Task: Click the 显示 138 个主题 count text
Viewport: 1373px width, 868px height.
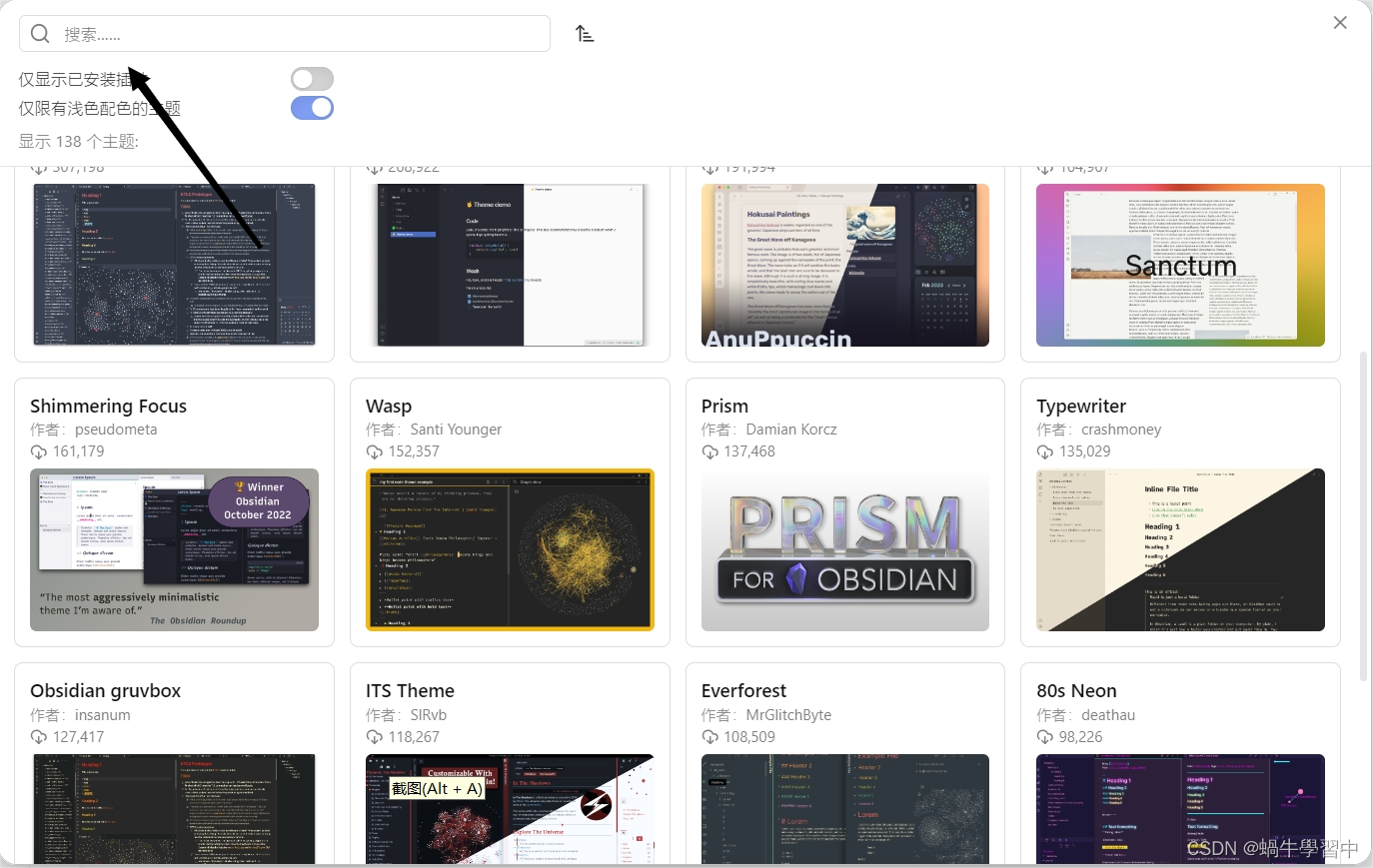Action: point(79,141)
